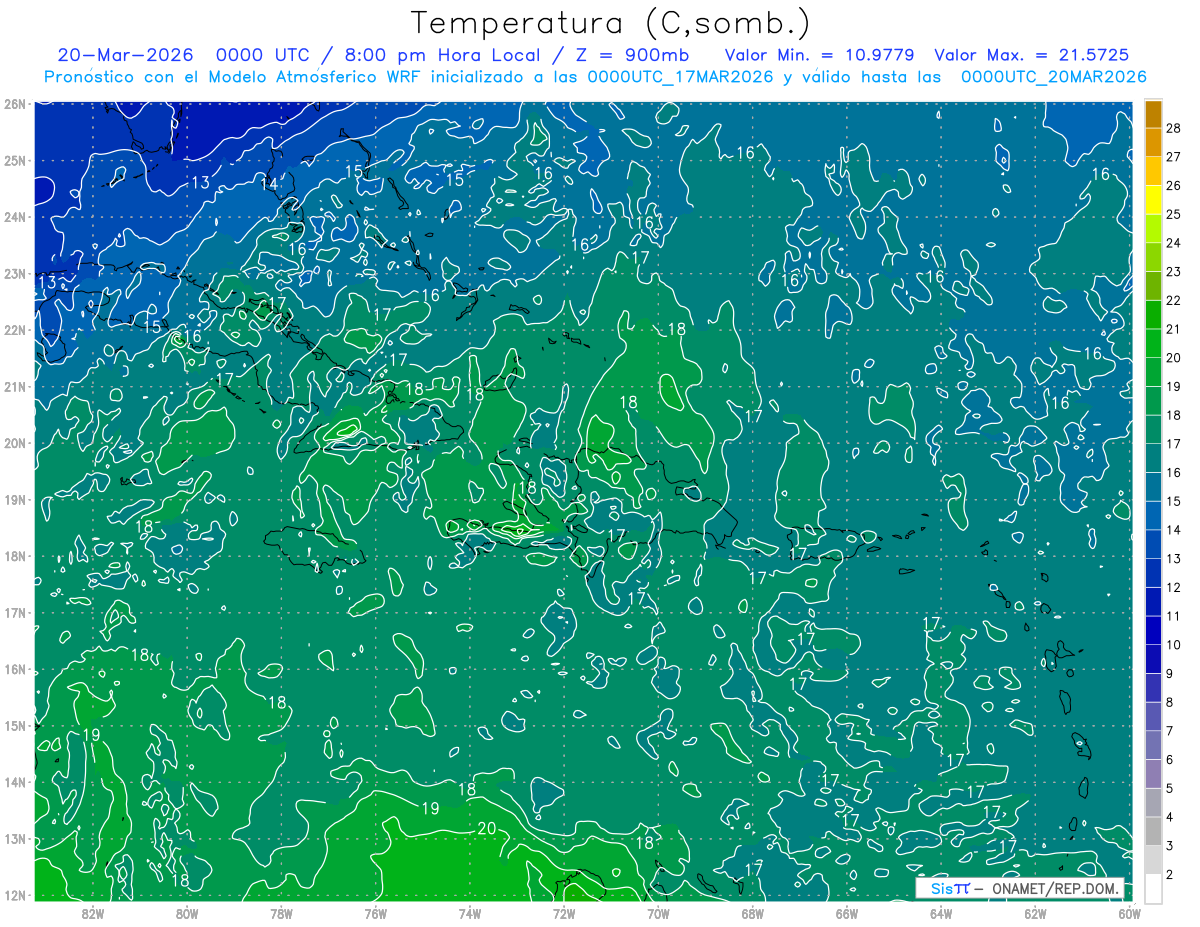Viewport: 1200px width, 927px height.
Task: Pick the purple scale segment between 5 and 6
Action: [x=1153, y=774]
